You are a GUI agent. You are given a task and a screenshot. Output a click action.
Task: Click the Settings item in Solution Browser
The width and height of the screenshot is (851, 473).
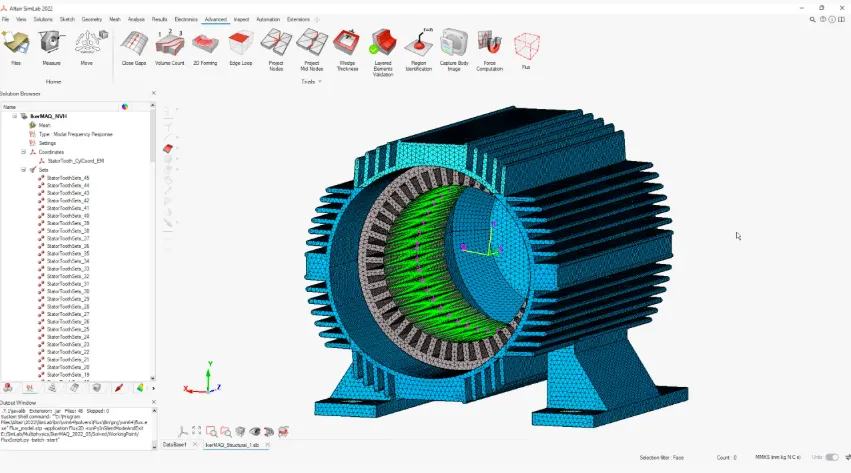pos(47,143)
